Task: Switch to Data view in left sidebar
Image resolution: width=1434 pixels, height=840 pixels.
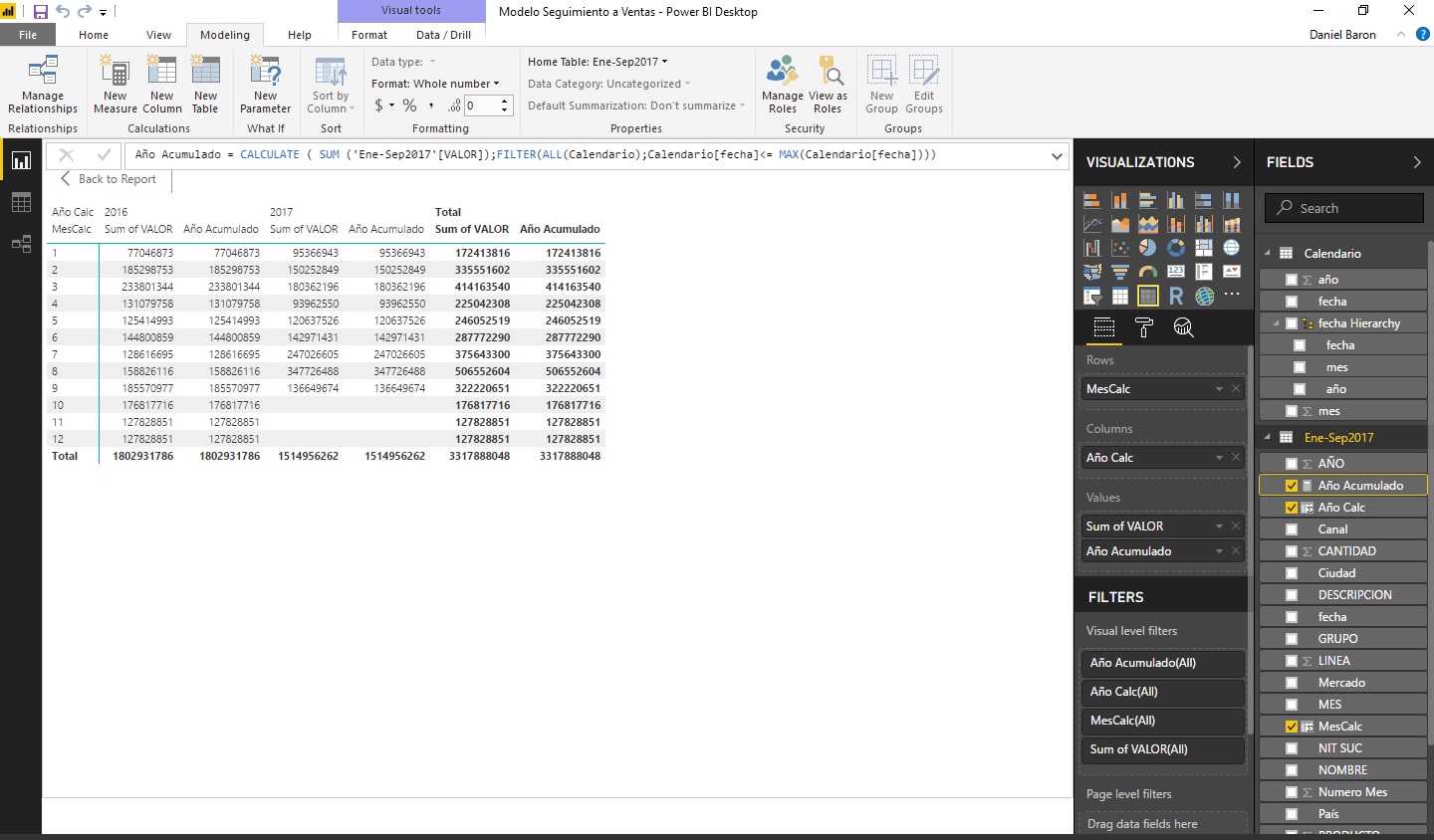Action: click(x=21, y=203)
